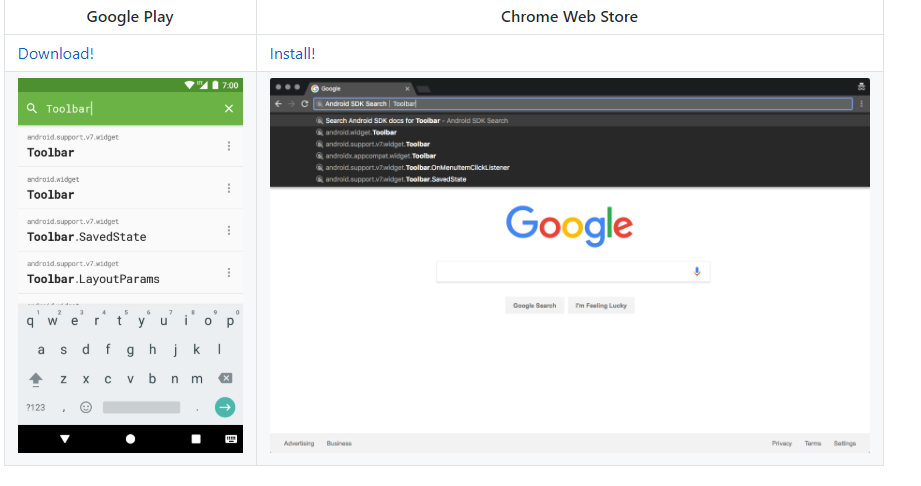
Task: Tap the backspace key on phone keyboard
Action: (x=225, y=378)
